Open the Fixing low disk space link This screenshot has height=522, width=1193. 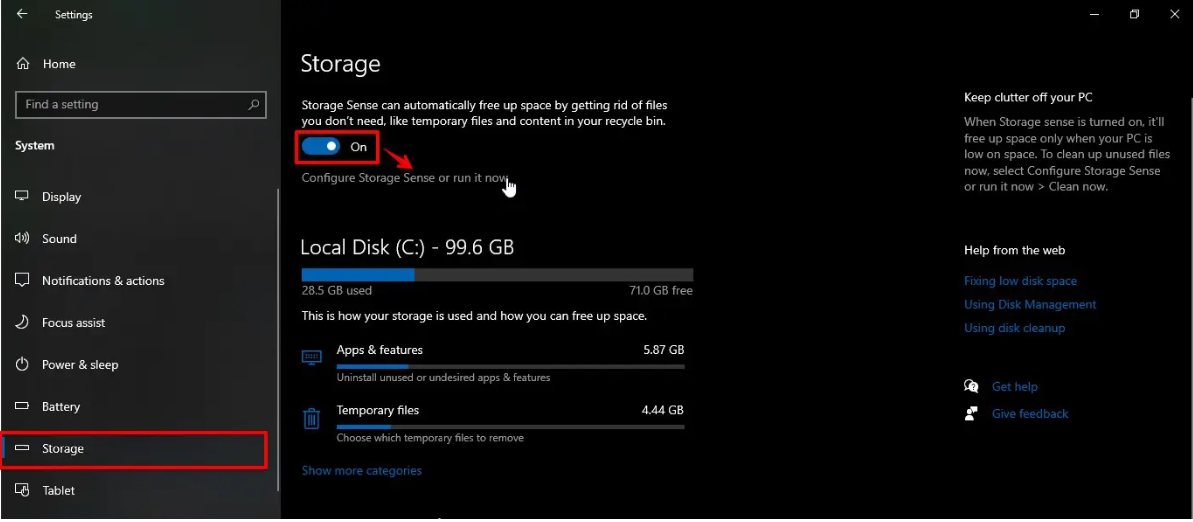tap(1020, 282)
